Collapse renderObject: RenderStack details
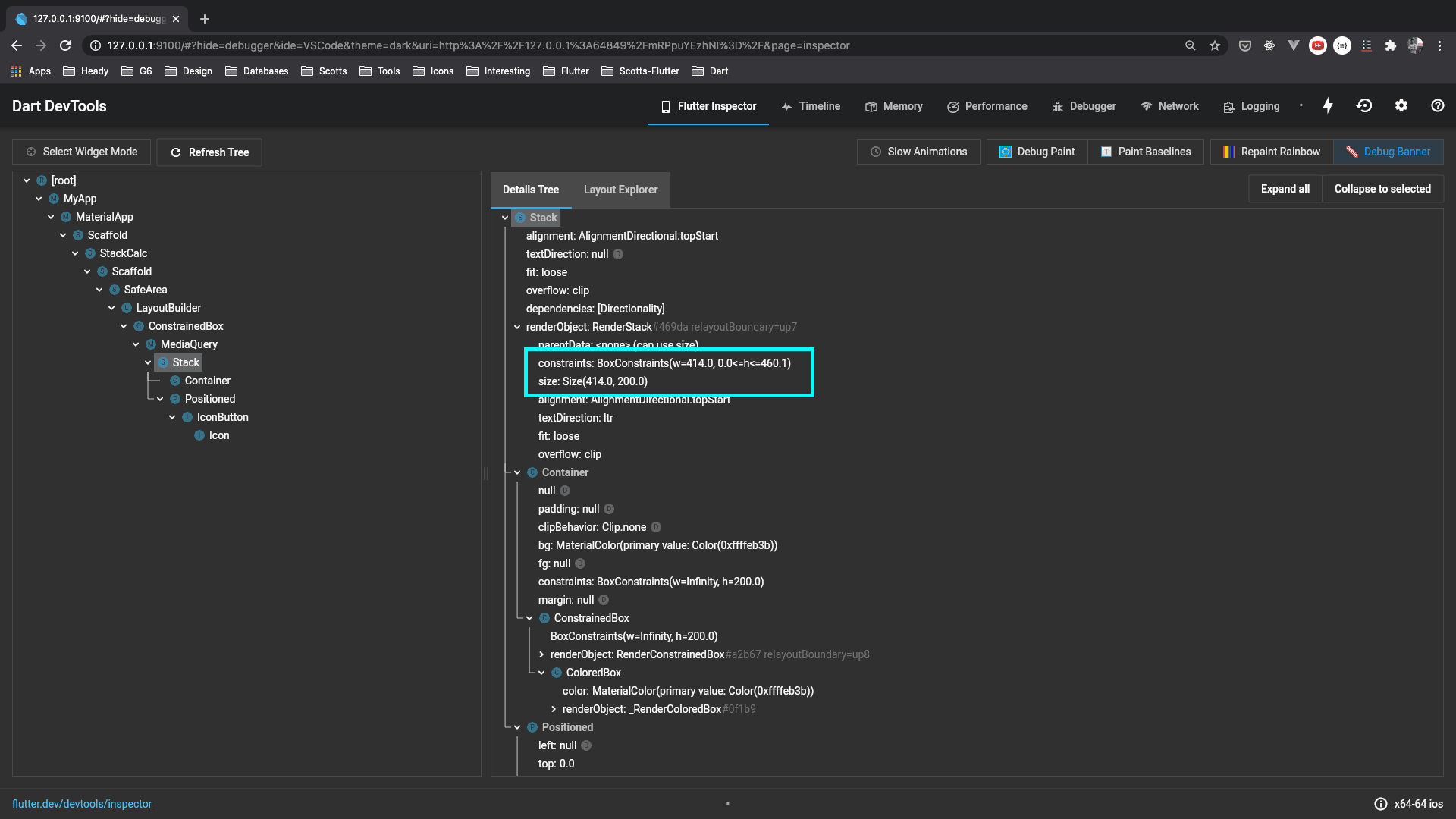 (x=517, y=327)
